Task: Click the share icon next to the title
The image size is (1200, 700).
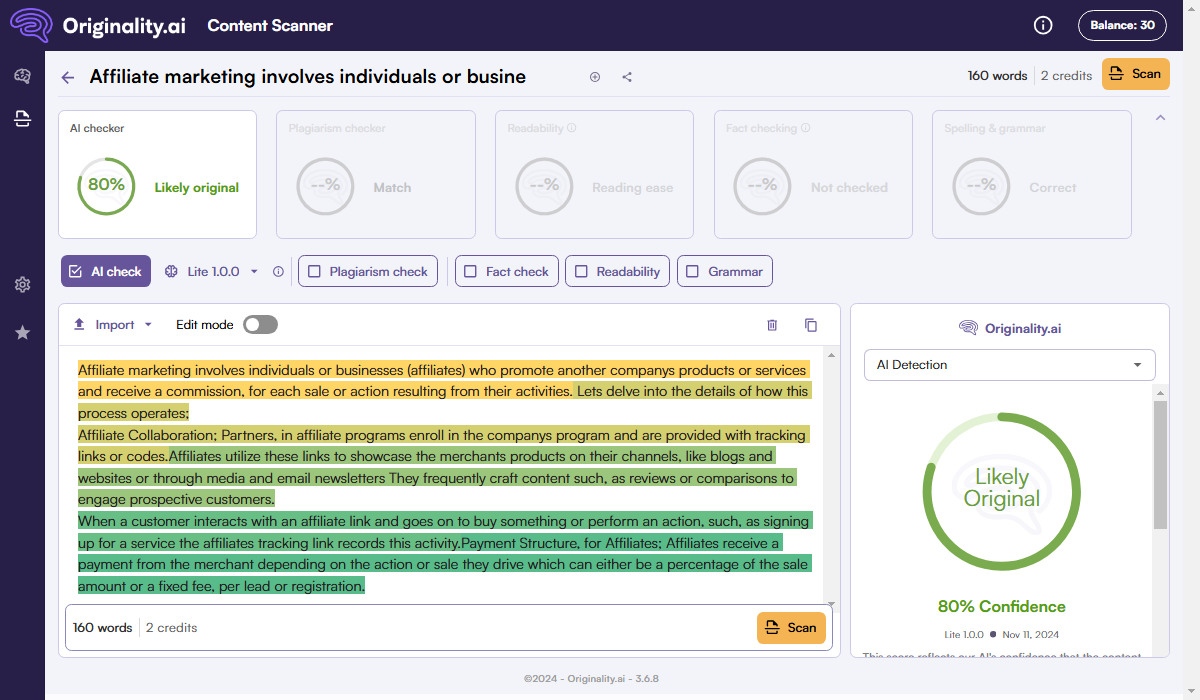Action: tap(627, 77)
